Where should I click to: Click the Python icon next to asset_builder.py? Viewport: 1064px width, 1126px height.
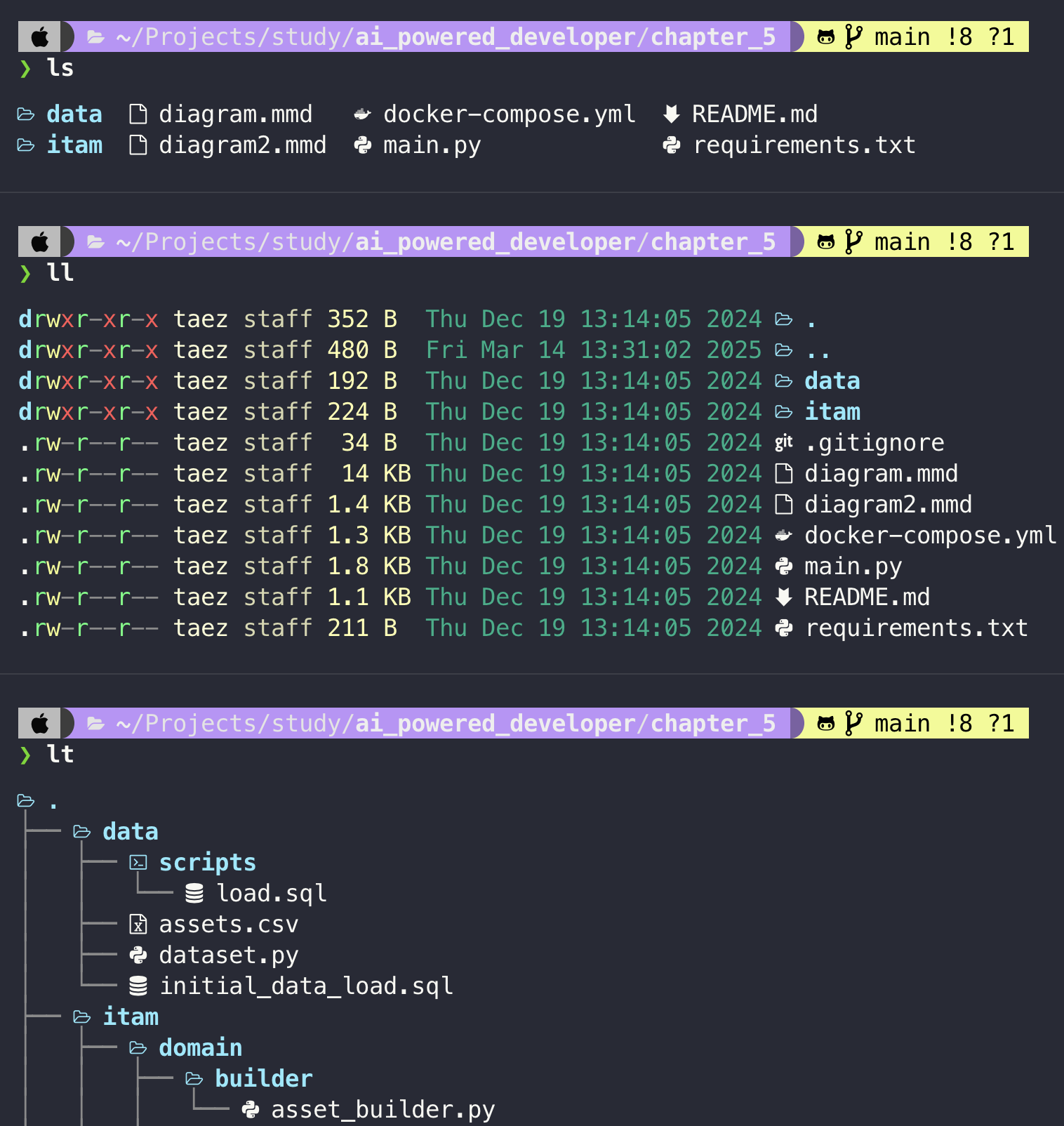click(x=251, y=1109)
